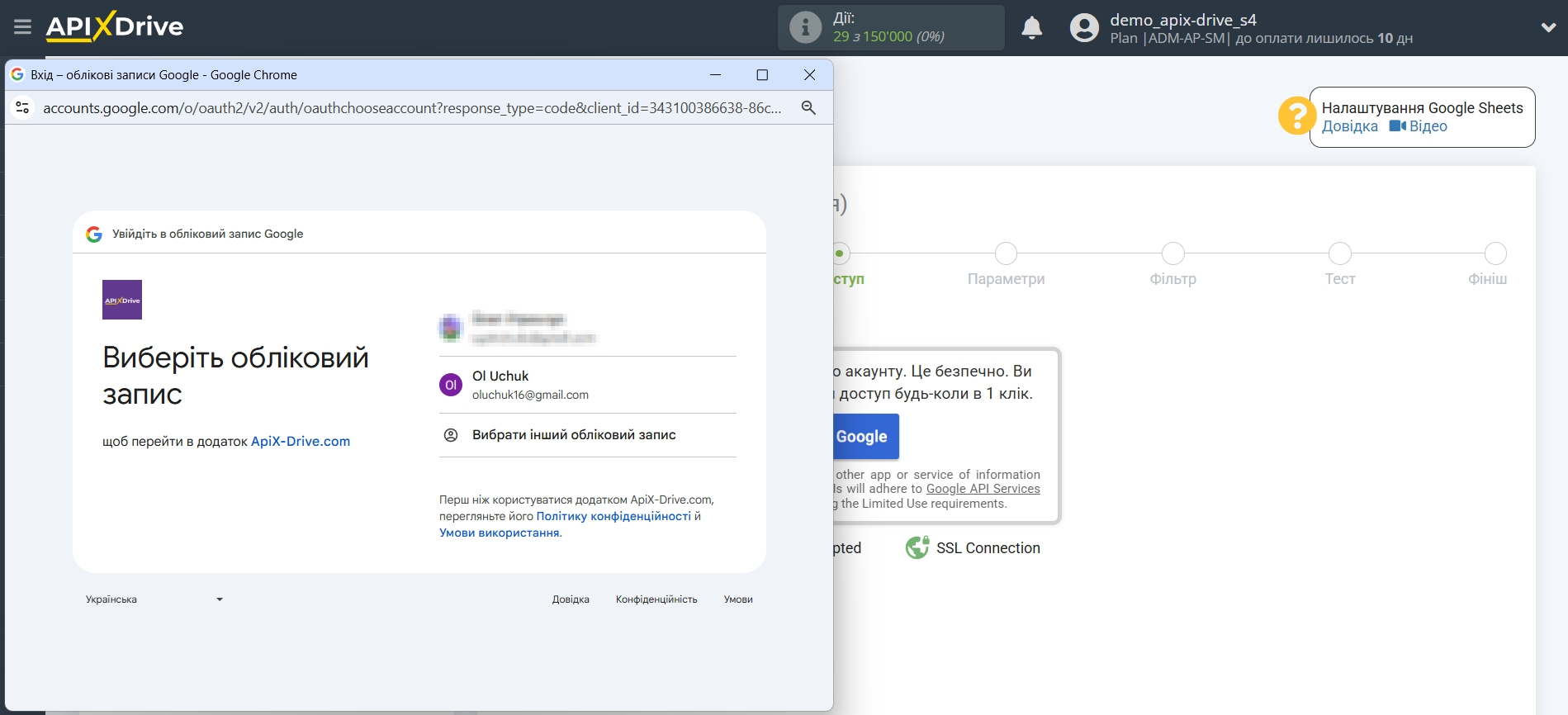Select the Фініш step circle
Viewport: 1568px width, 715px height.
coord(1495,253)
